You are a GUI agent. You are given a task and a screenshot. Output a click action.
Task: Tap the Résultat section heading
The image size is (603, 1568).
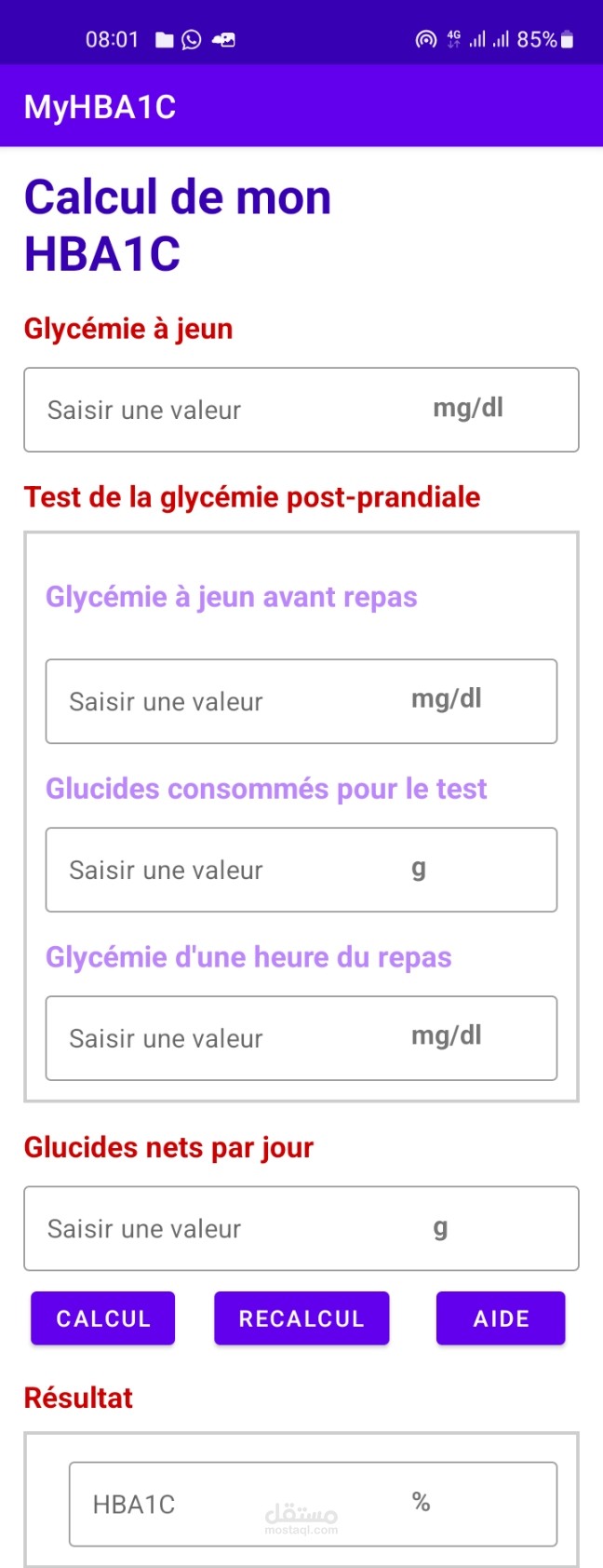point(78,1398)
